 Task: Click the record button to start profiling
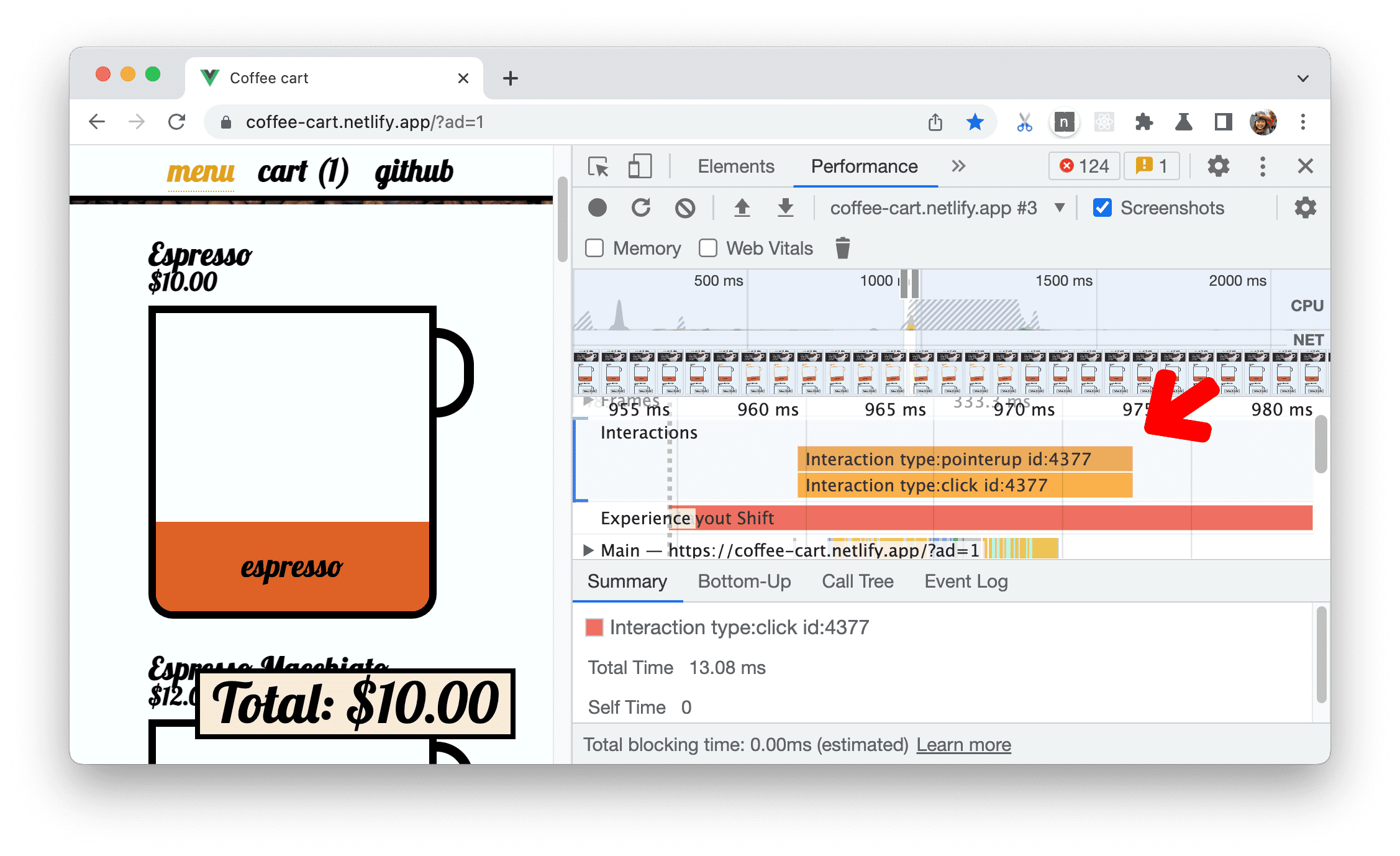[x=600, y=209]
